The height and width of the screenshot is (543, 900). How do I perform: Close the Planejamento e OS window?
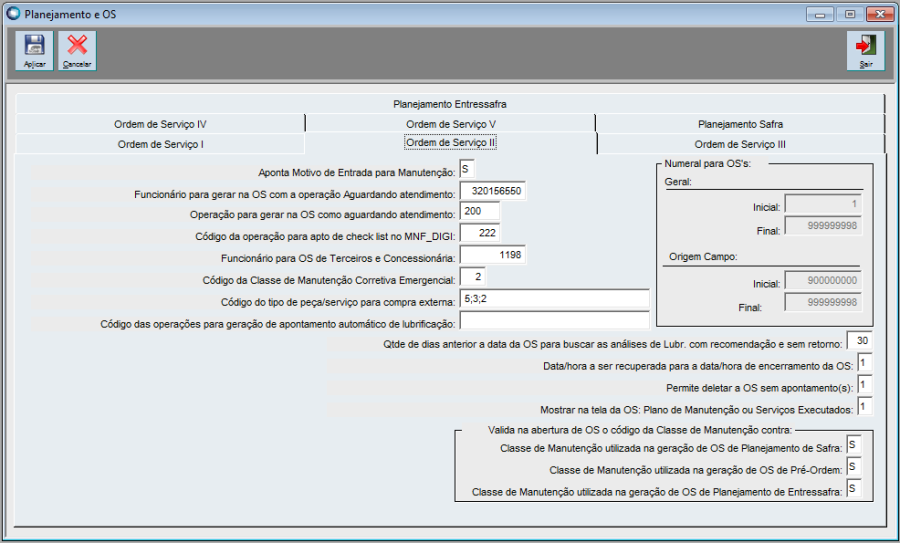(x=880, y=14)
